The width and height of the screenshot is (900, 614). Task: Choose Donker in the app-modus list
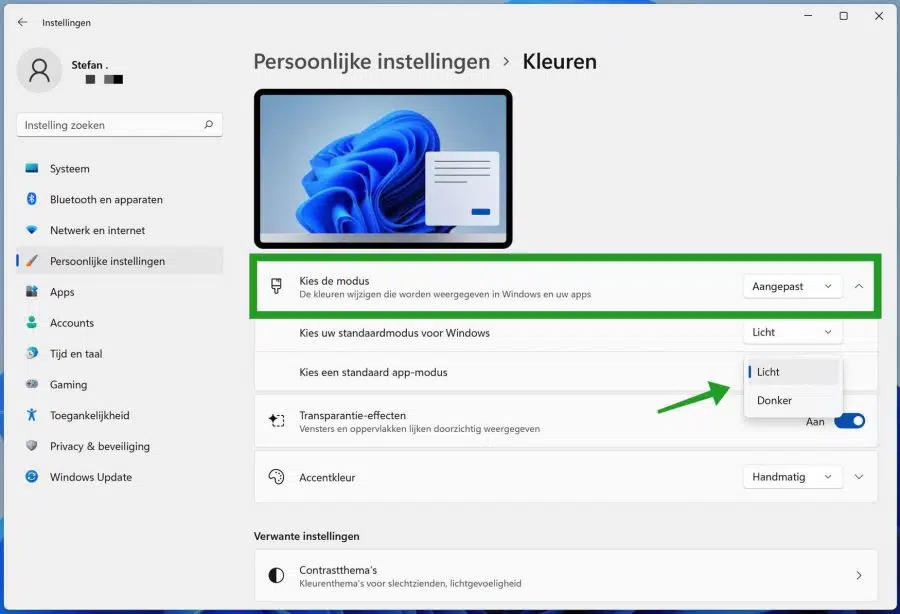[x=793, y=401]
